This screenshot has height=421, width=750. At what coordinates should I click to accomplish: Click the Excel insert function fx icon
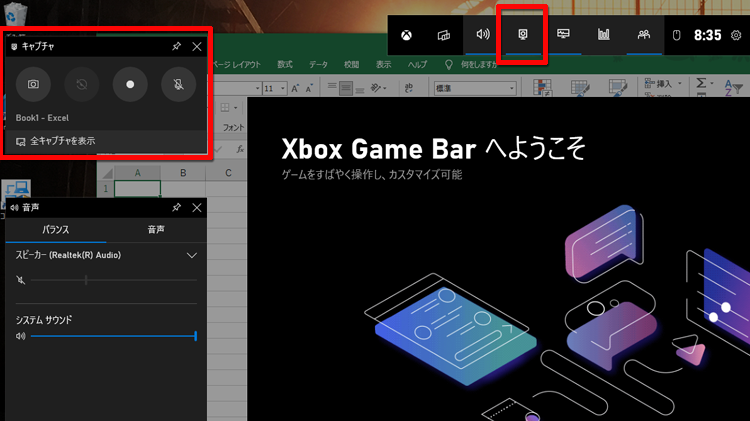point(240,149)
